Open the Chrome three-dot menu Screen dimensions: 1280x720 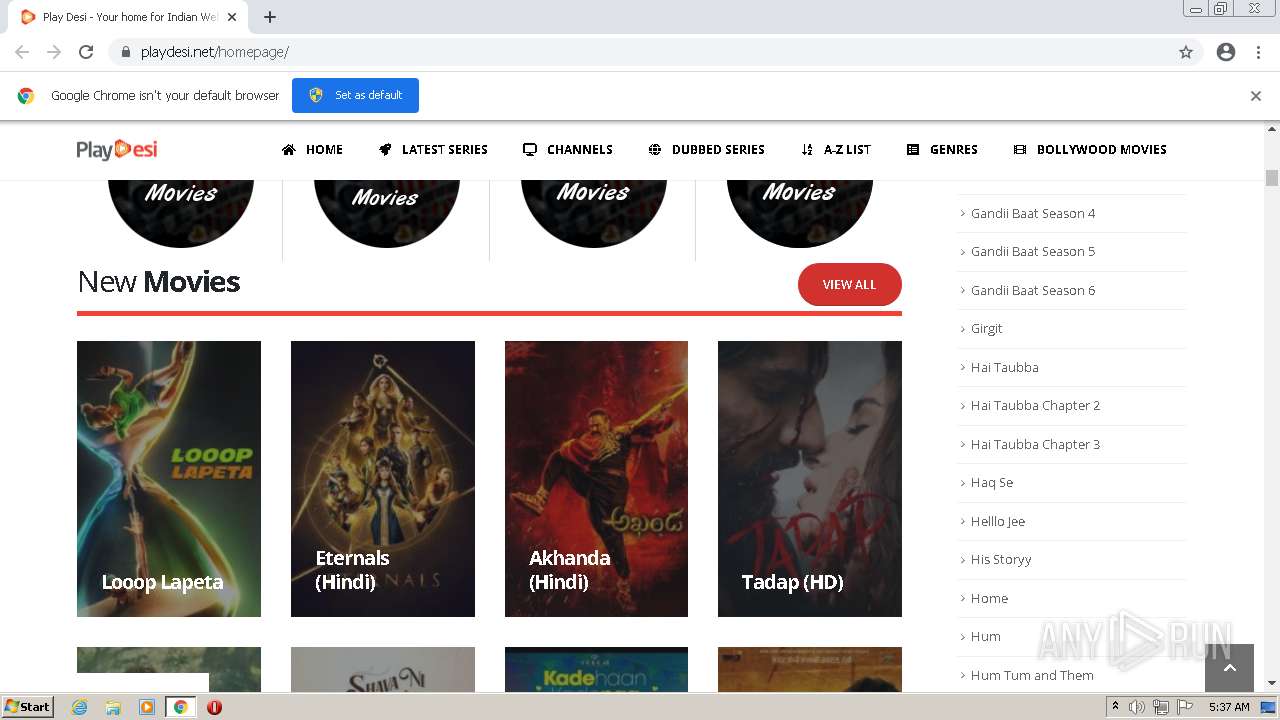pyautogui.click(x=1258, y=52)
